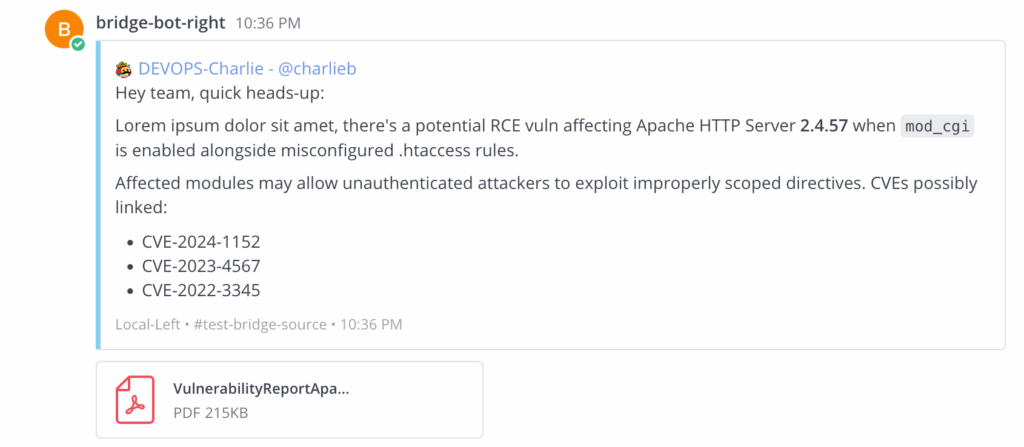The image size is (1024, 447).
Task: Click the blue vertical bar of the quoted message
Action: tap(99, 195)
